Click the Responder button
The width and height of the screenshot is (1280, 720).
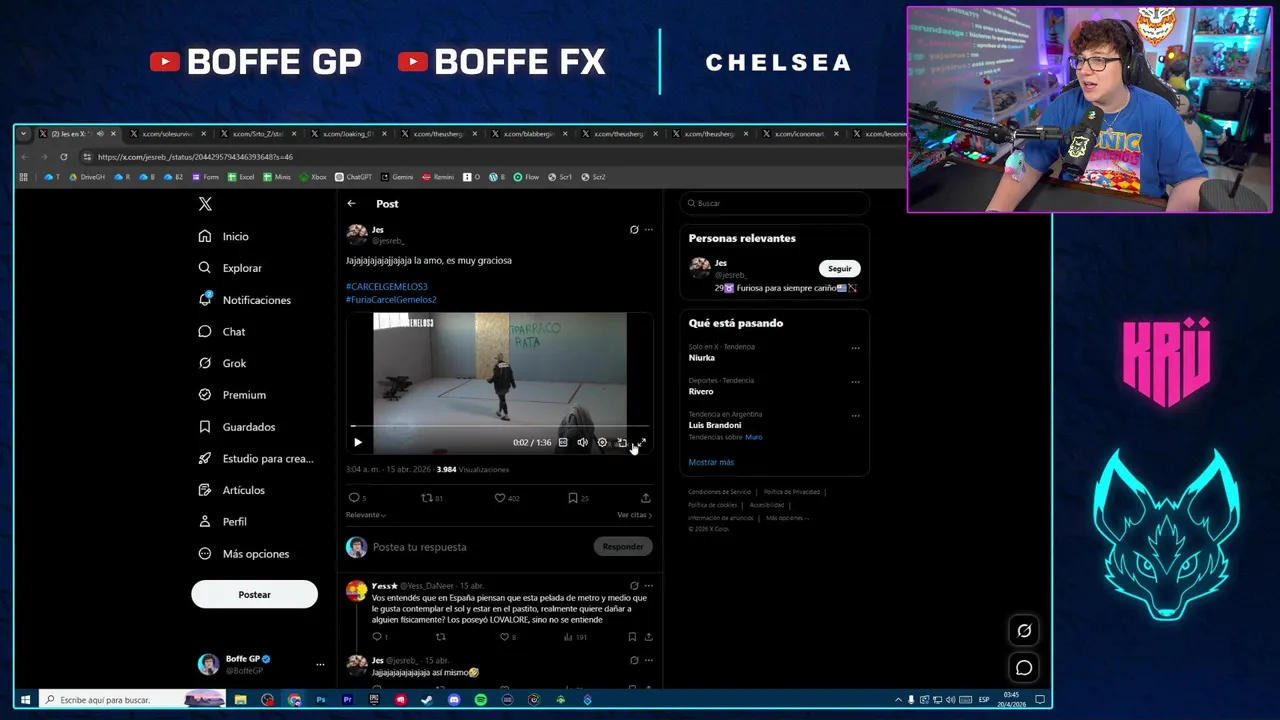pos(623,547)
